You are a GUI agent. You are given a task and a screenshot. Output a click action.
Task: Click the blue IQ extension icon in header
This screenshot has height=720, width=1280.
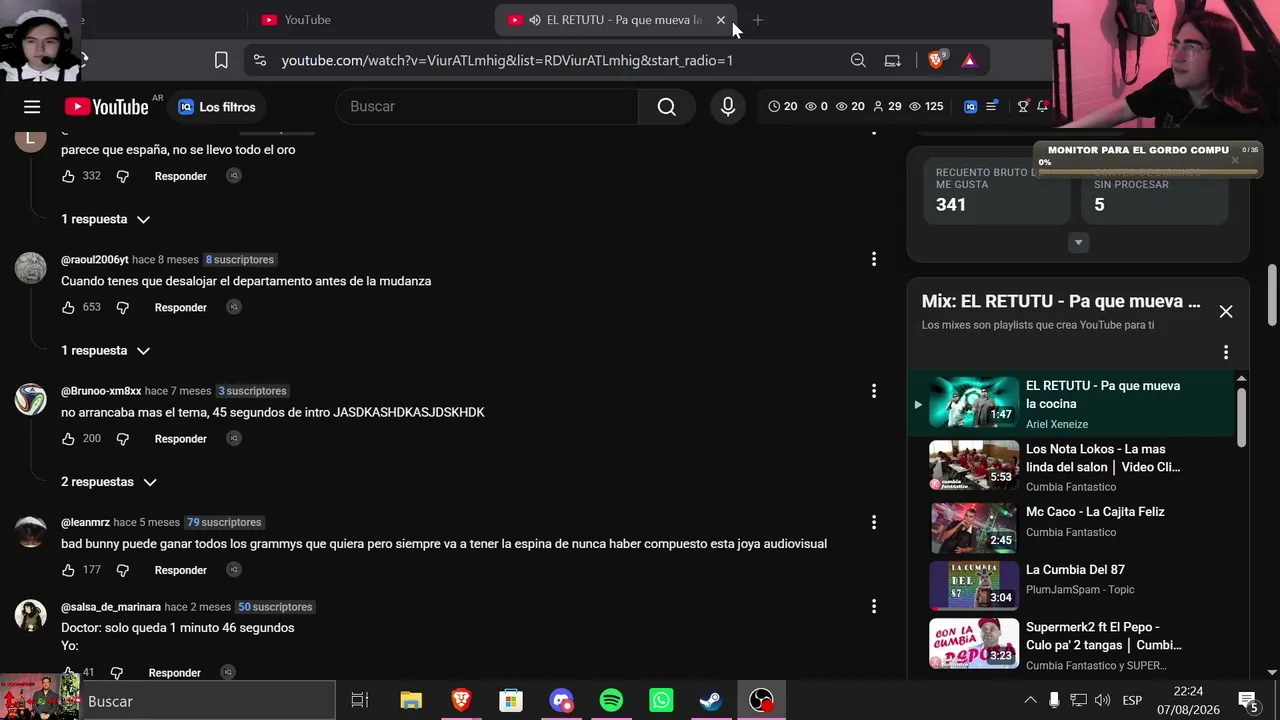(x=970, y=107)
